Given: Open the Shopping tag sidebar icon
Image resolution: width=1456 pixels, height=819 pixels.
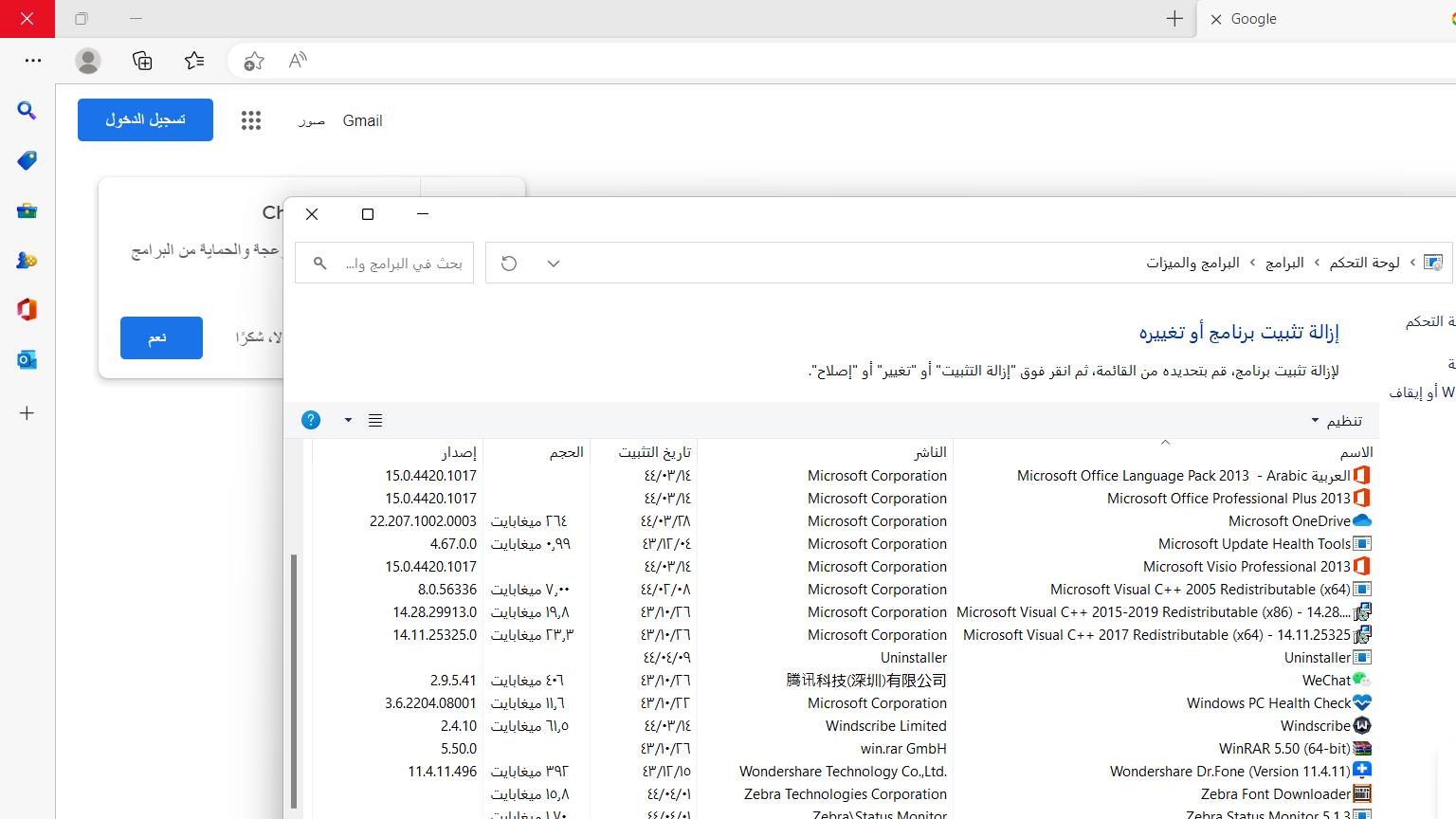Looking at the screenshot, I should pyautogui.click(x=27, y=161).
